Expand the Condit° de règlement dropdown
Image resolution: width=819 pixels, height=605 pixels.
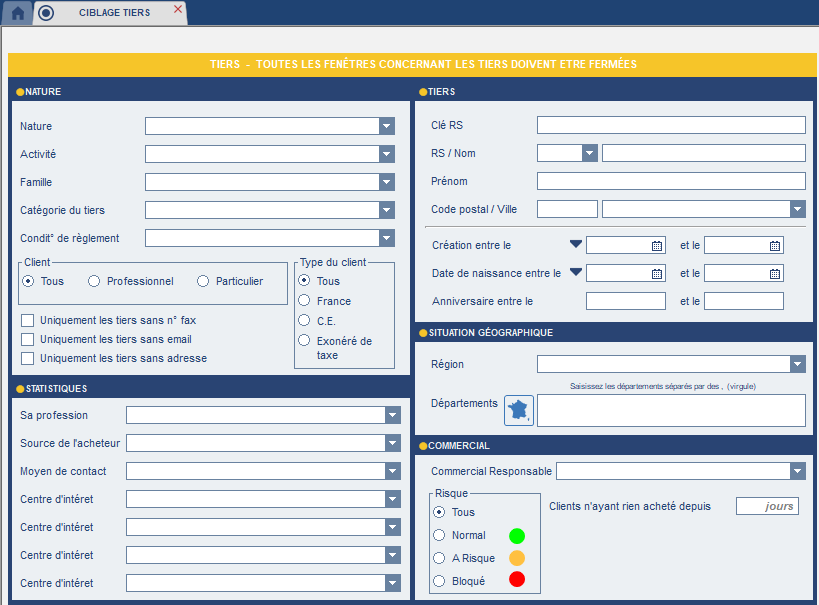point(387,238)
